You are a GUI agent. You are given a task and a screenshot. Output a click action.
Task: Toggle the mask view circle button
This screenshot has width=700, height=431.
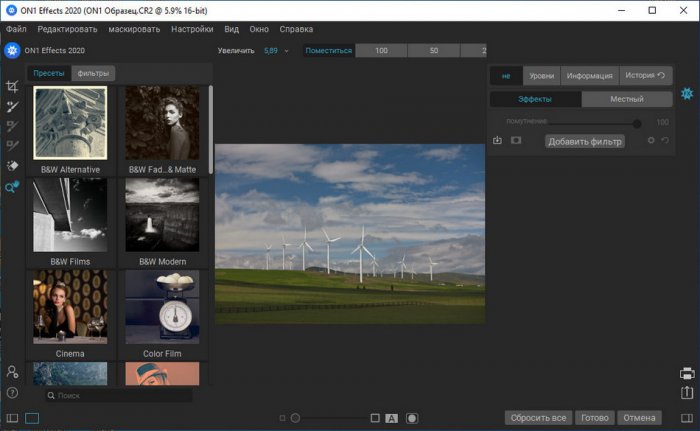412,418
